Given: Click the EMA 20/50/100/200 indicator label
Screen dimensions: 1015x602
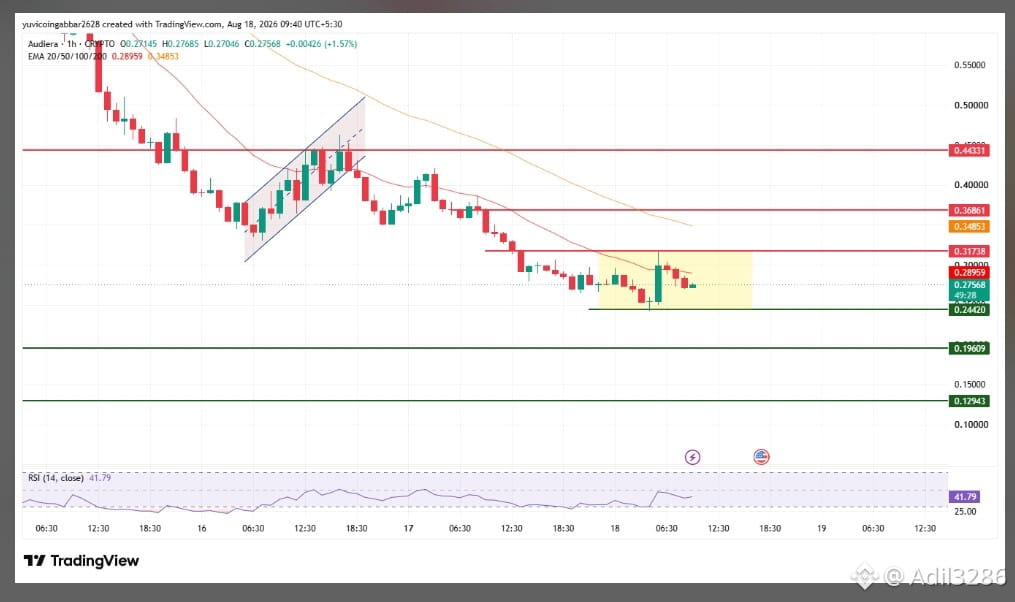Looking at the screenshot, I should pyautogui.click(x=67, y=56).
